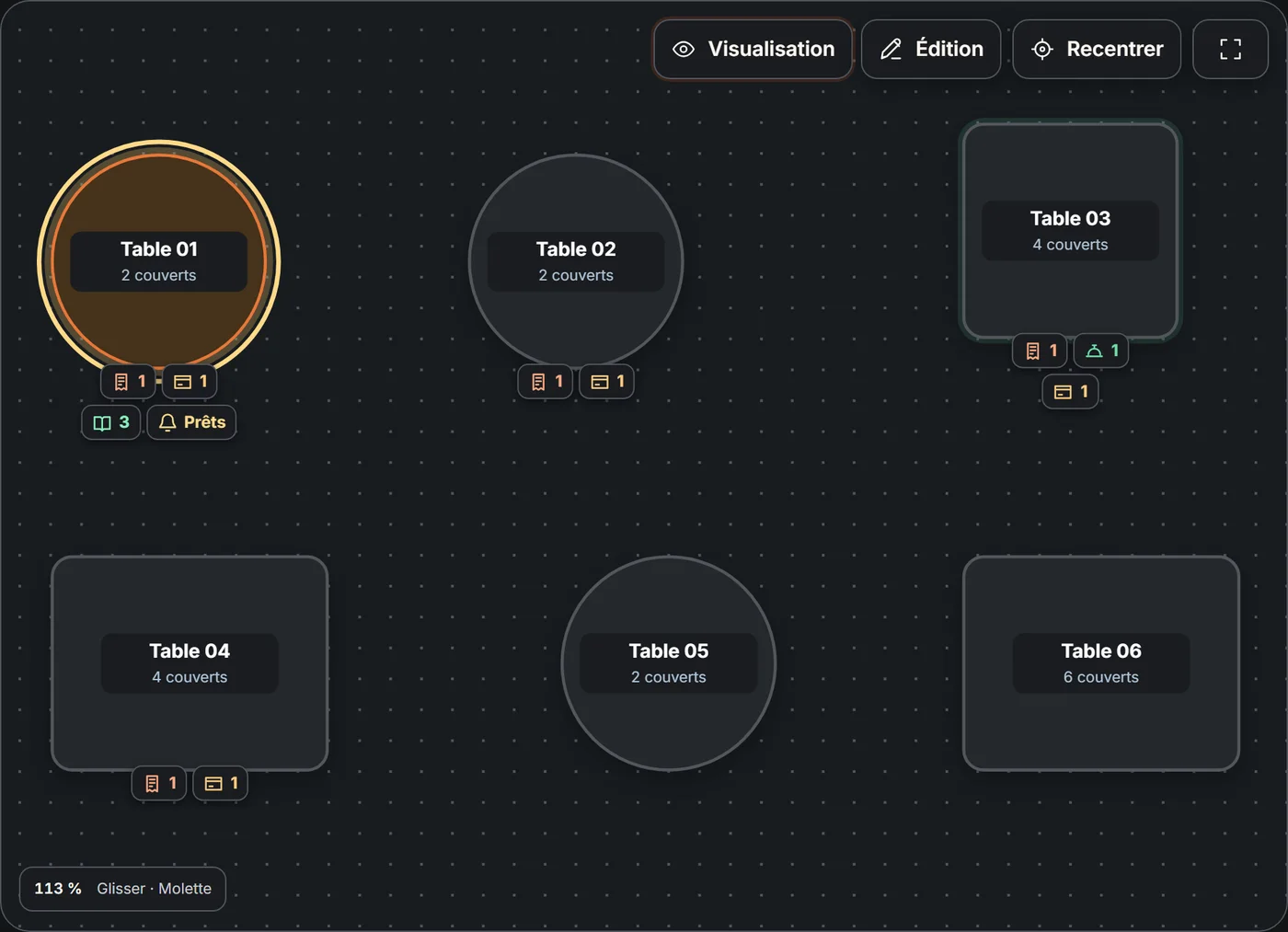Click Table 04 payment card badge
The height and width of the screenshot is (932, 1288).
tap(221, 783)
